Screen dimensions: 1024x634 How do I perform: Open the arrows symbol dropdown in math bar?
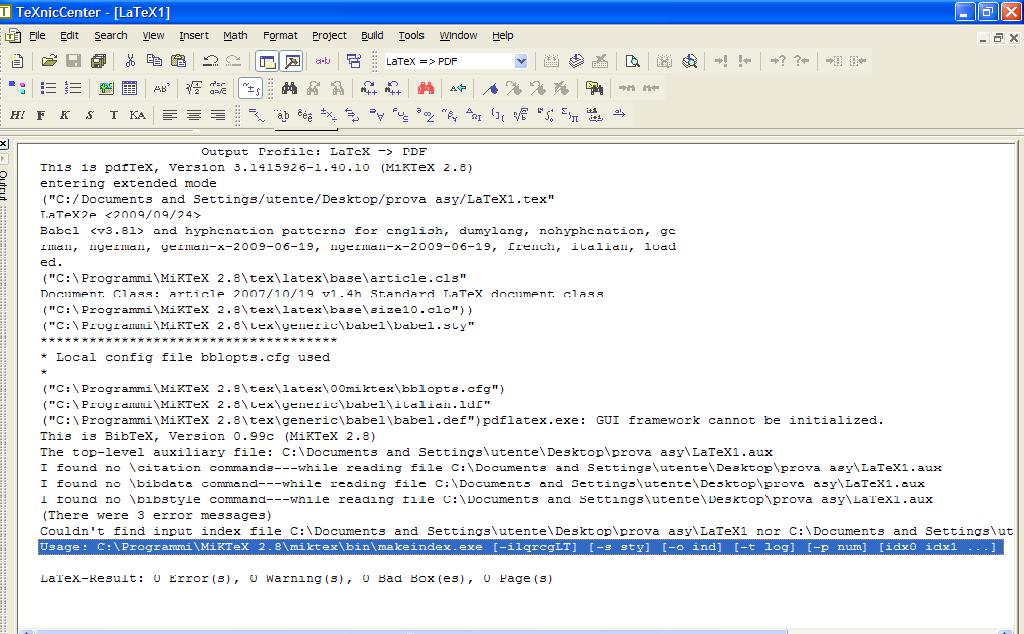352,116
